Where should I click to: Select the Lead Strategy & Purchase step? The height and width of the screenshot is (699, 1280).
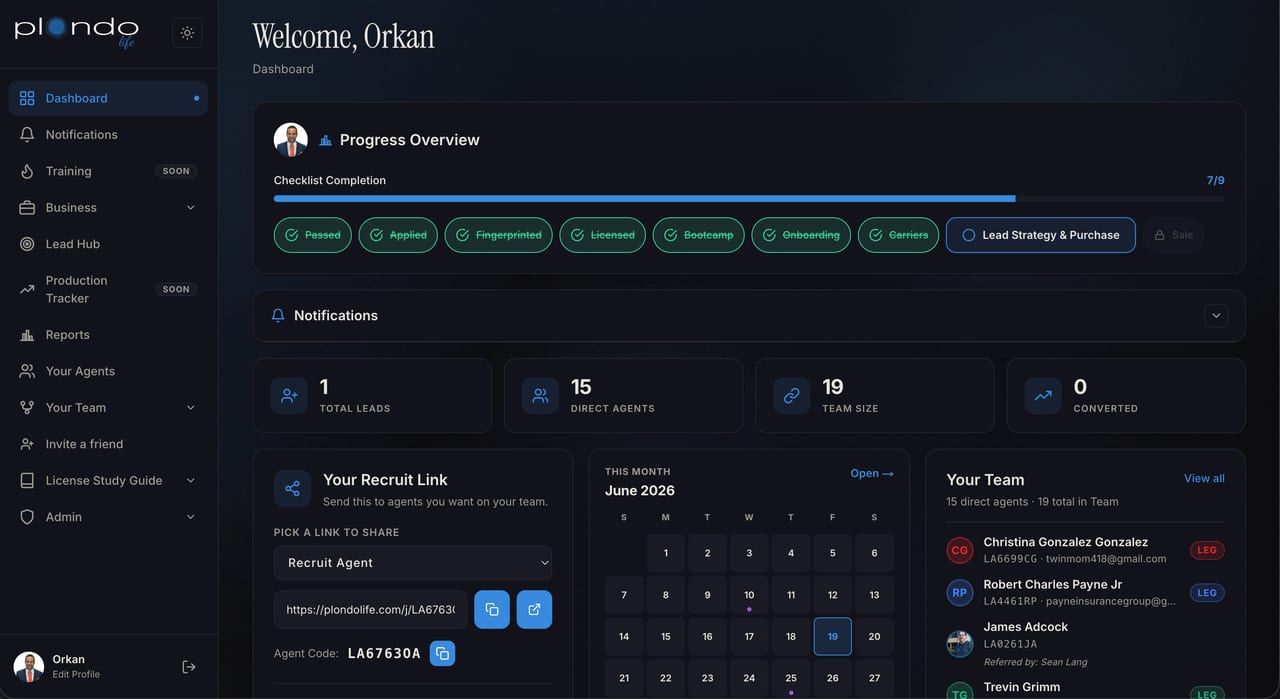[1040, 235]
